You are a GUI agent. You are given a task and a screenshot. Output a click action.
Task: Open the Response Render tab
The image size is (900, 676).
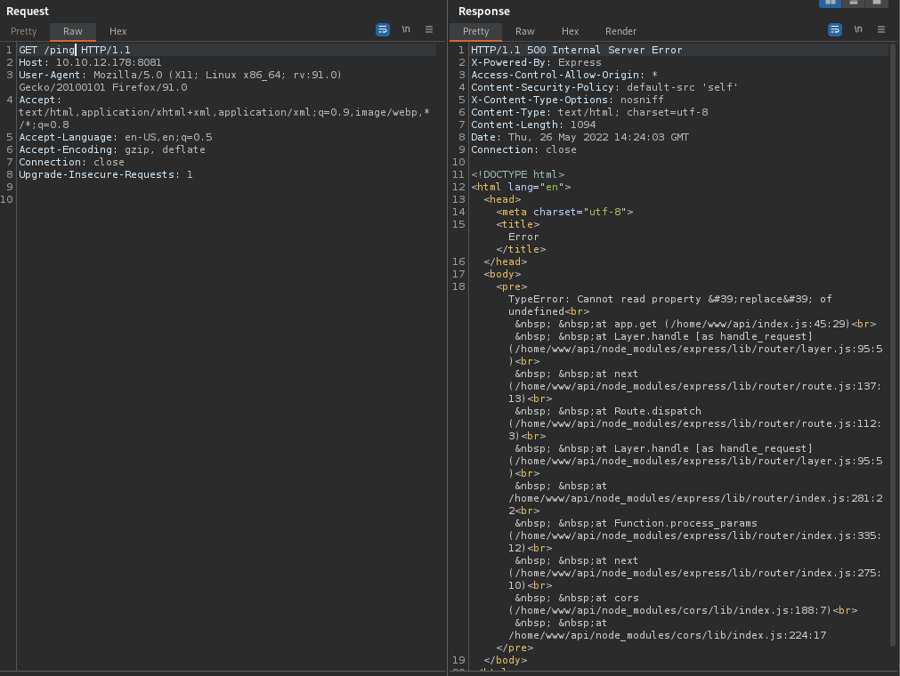click(620, 31)
